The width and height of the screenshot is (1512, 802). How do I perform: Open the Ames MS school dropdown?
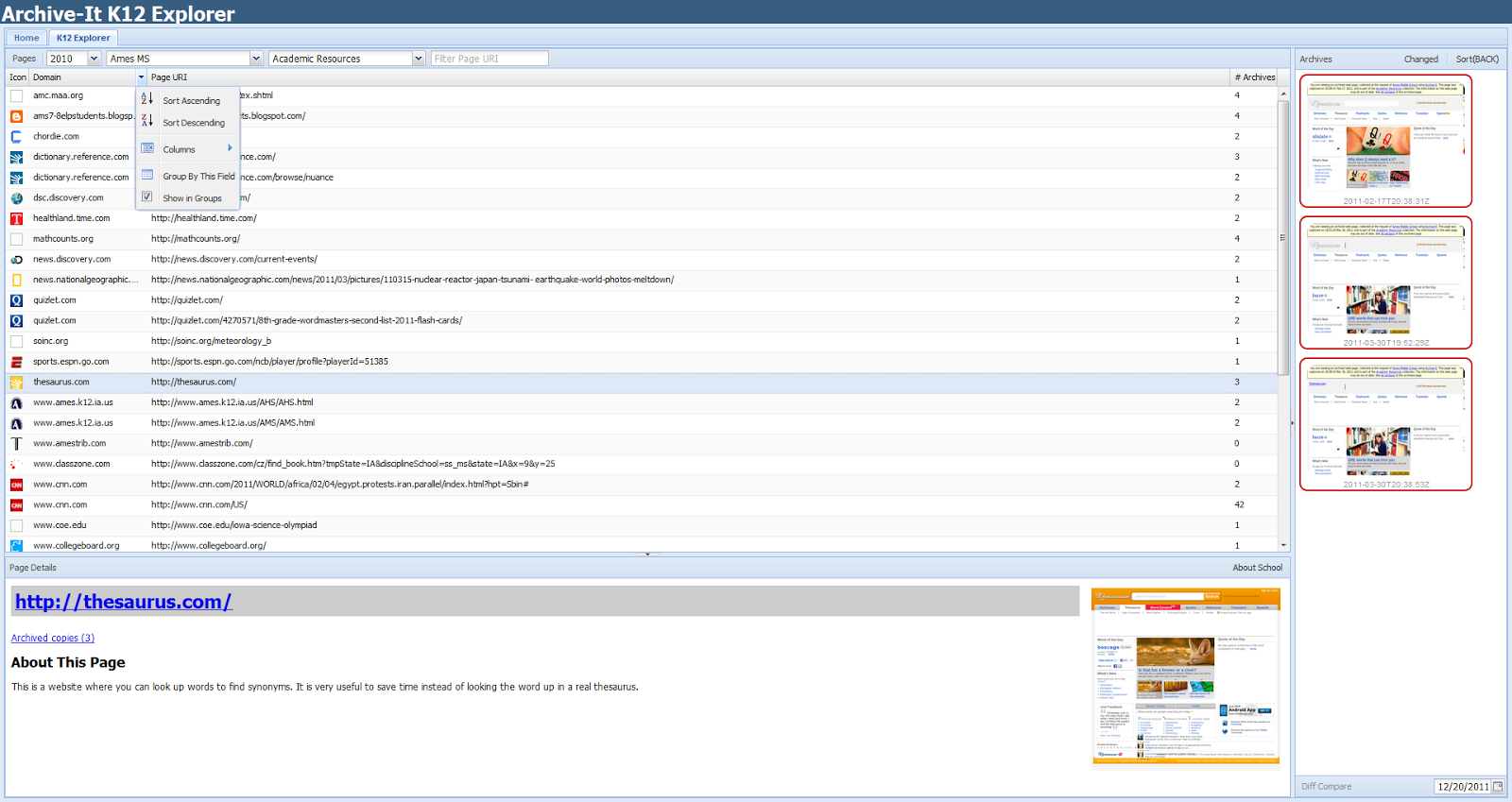coord(255,59)
